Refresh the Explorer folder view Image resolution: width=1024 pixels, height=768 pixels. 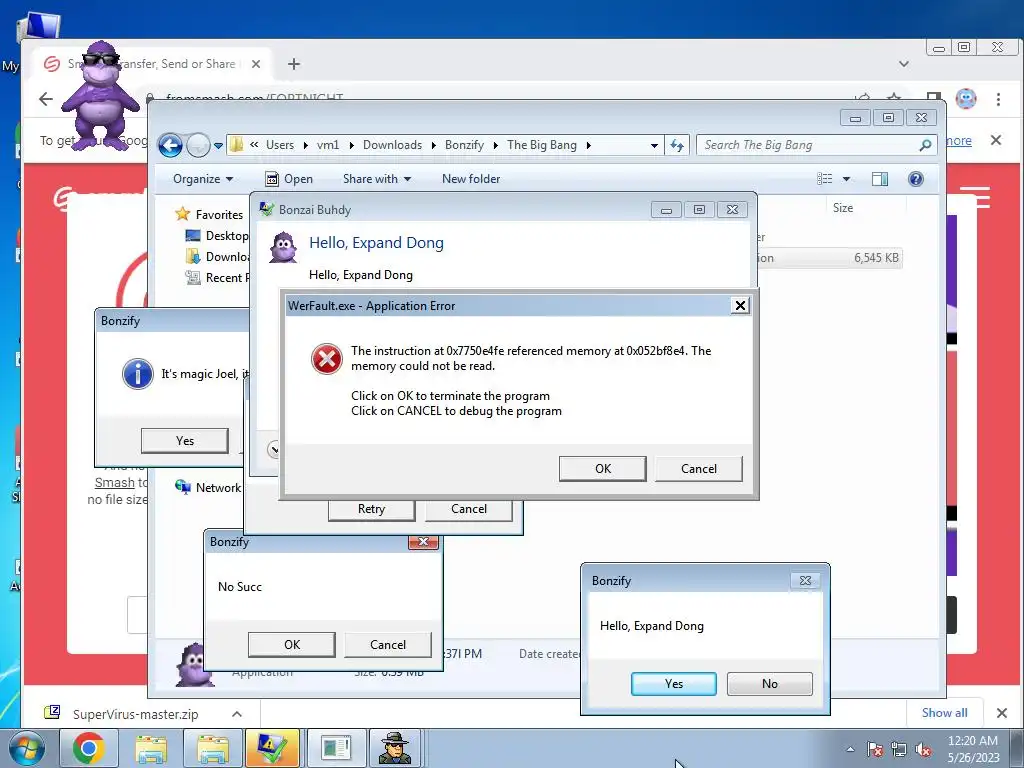(x=677, y=146)
